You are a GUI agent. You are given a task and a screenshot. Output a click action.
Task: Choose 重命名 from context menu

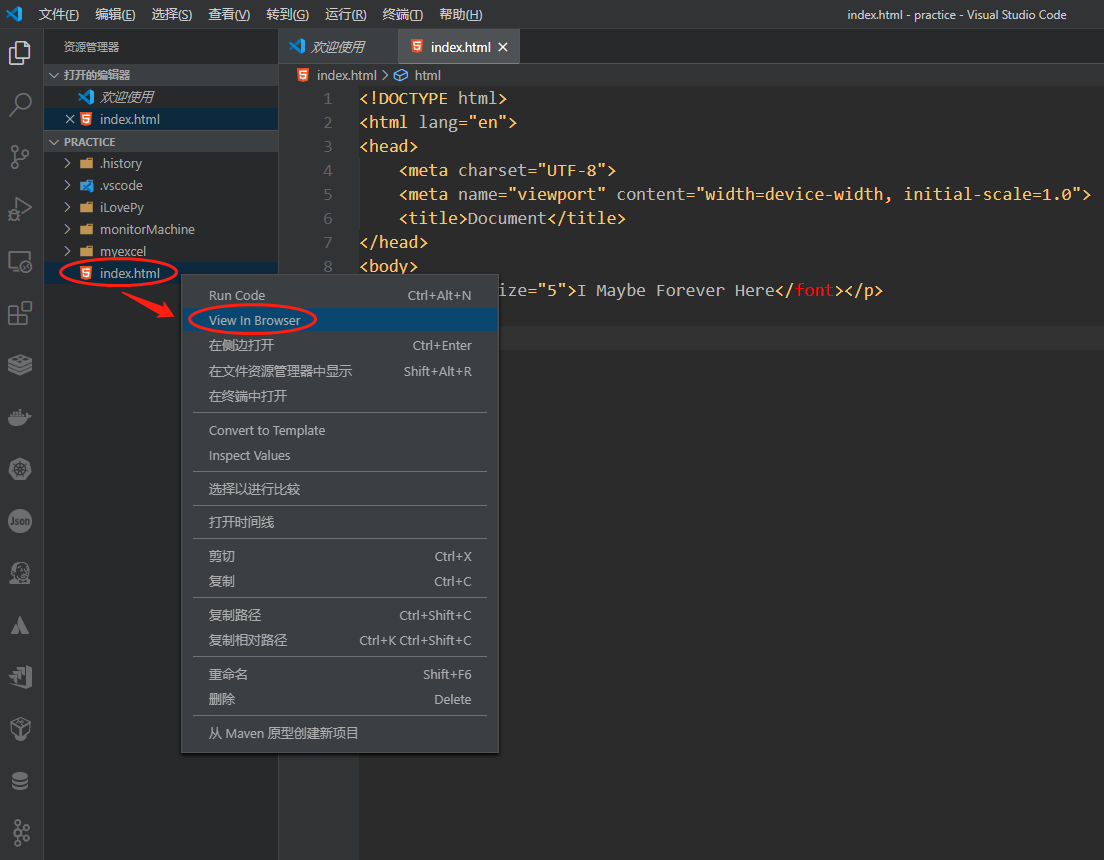(x=339, y=674)
